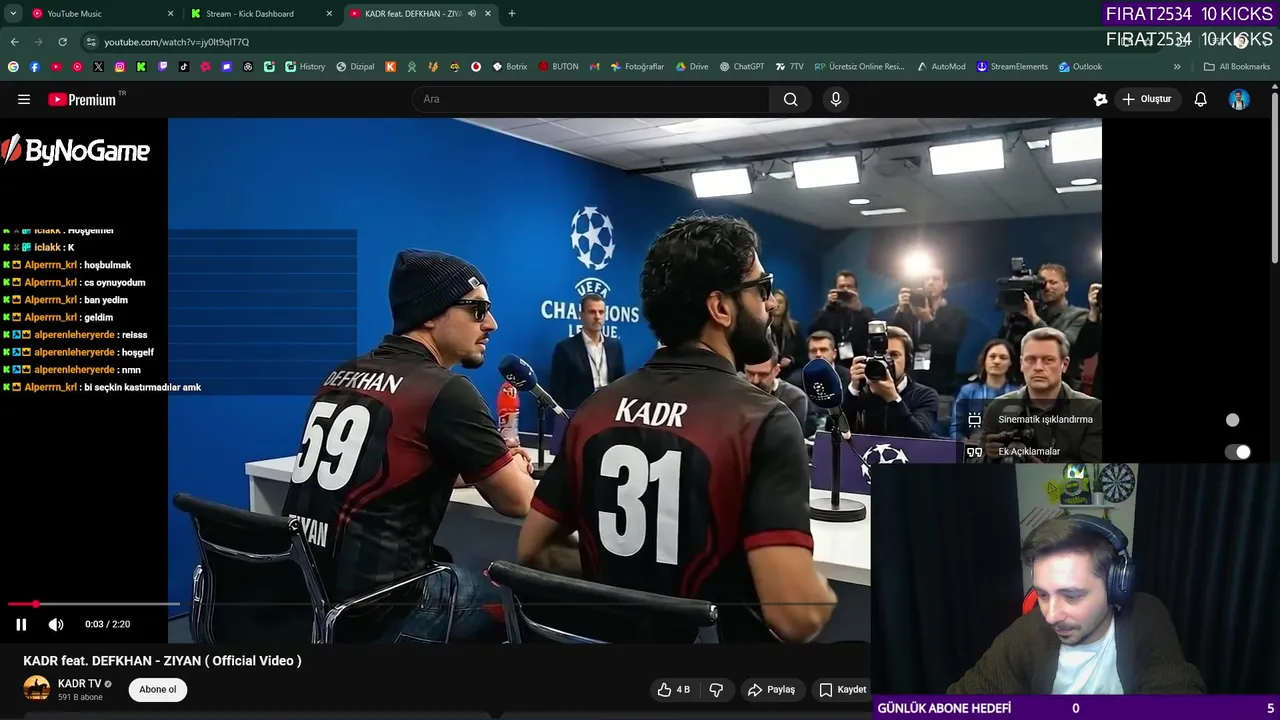
Task: Click the Abone ol subscribe button
Action: (158, 689)
